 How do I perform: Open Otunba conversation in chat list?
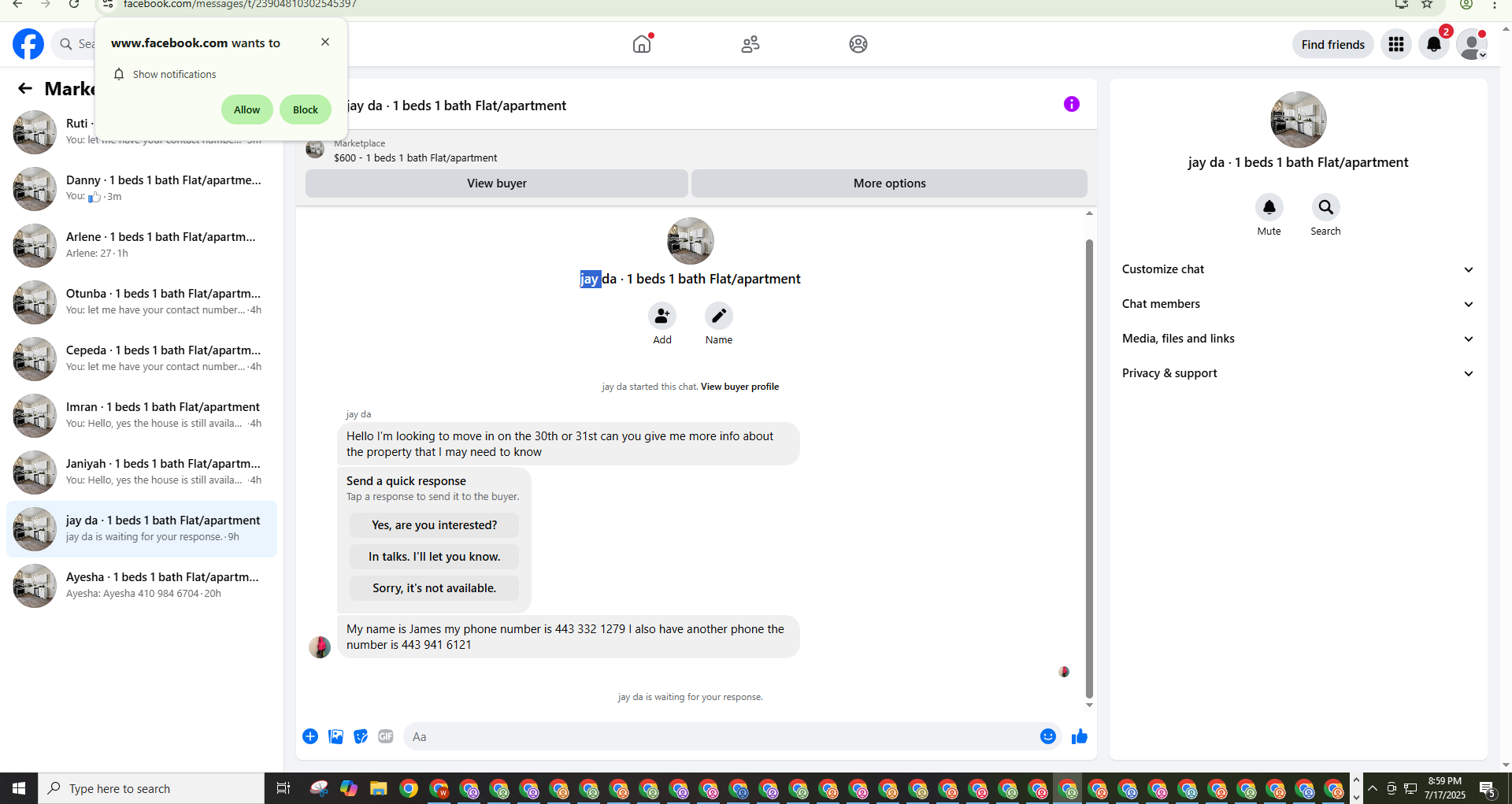coord(142,302)
